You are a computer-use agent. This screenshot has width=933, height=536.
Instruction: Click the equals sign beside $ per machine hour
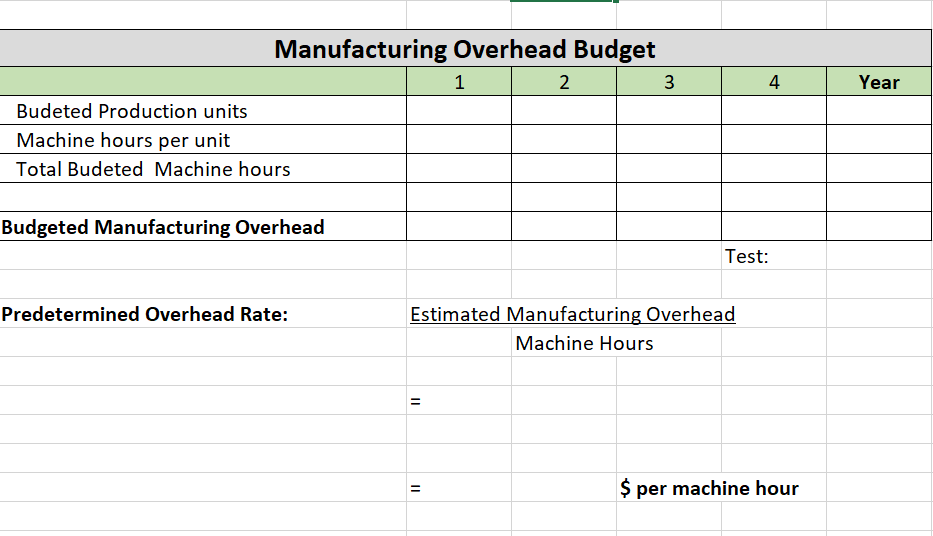(x=415, y=488)
